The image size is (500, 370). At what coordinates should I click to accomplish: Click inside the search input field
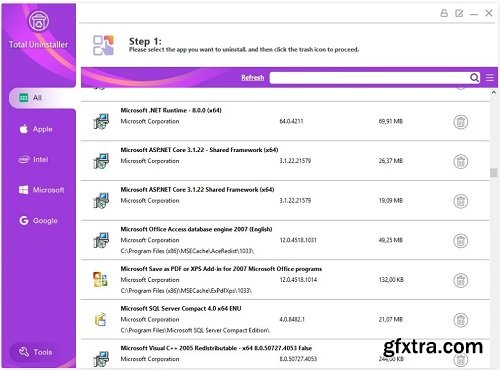(x=369, y=78)
